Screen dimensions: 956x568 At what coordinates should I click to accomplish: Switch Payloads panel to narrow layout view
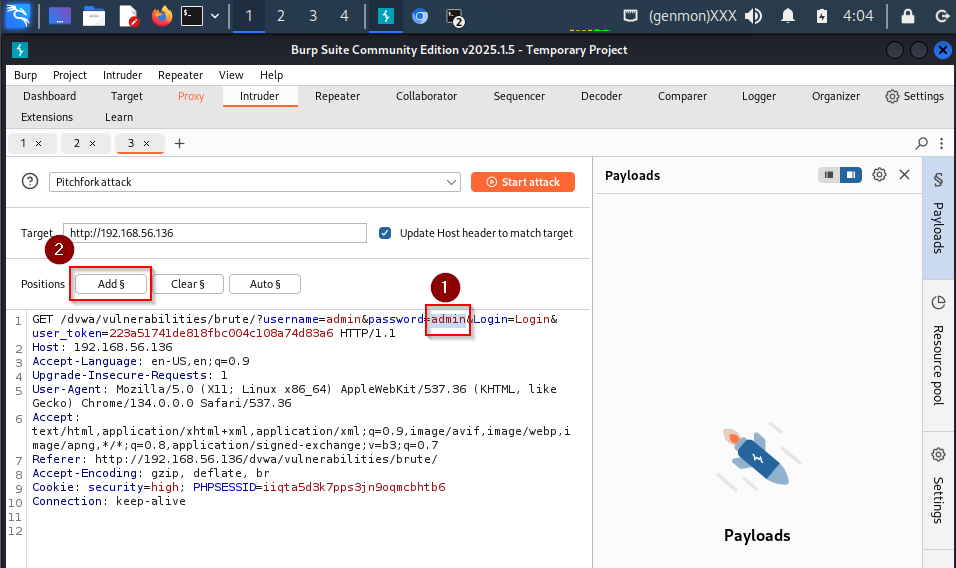(829, 175)
